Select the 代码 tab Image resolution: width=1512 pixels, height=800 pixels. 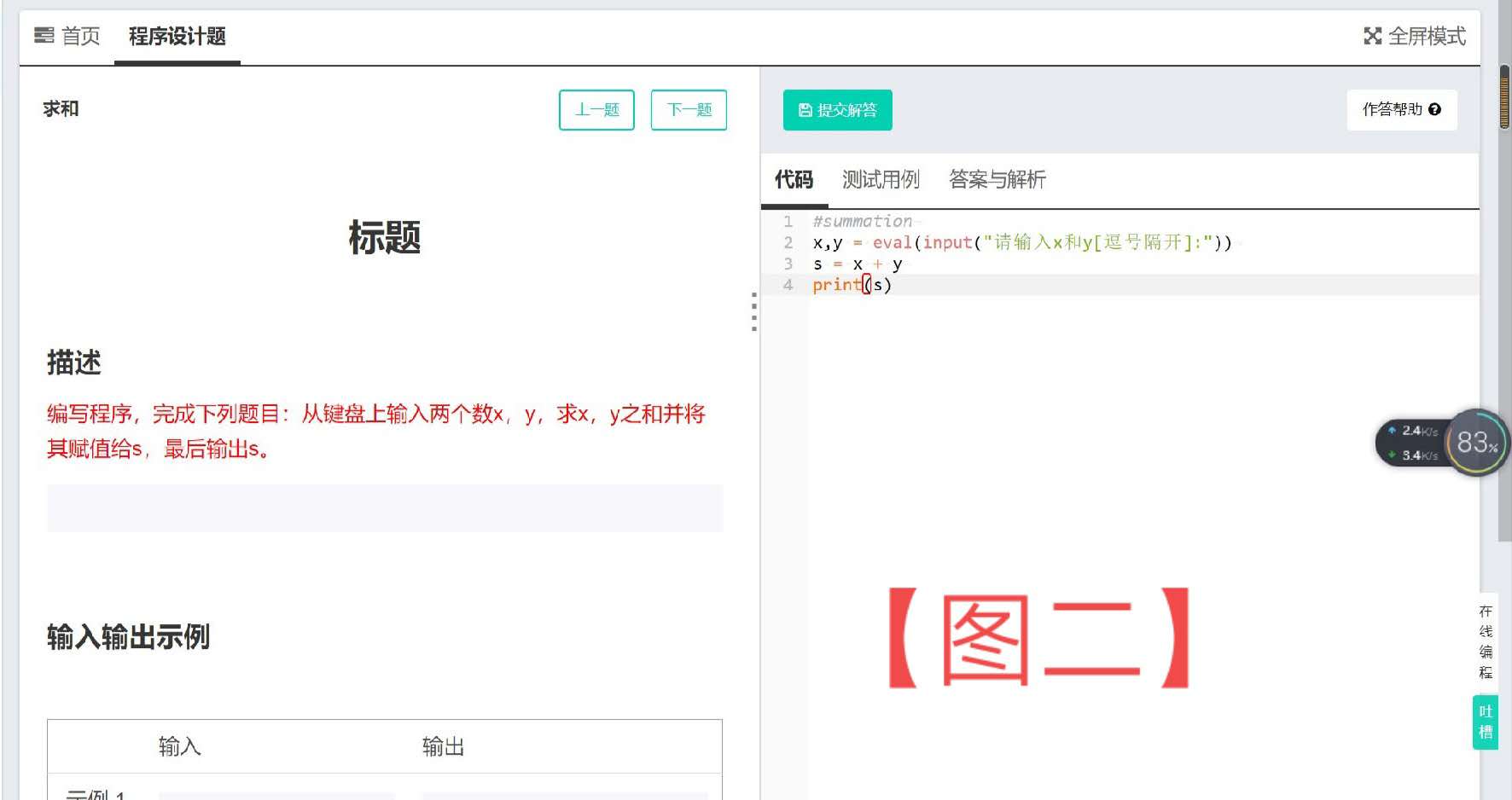794,179
